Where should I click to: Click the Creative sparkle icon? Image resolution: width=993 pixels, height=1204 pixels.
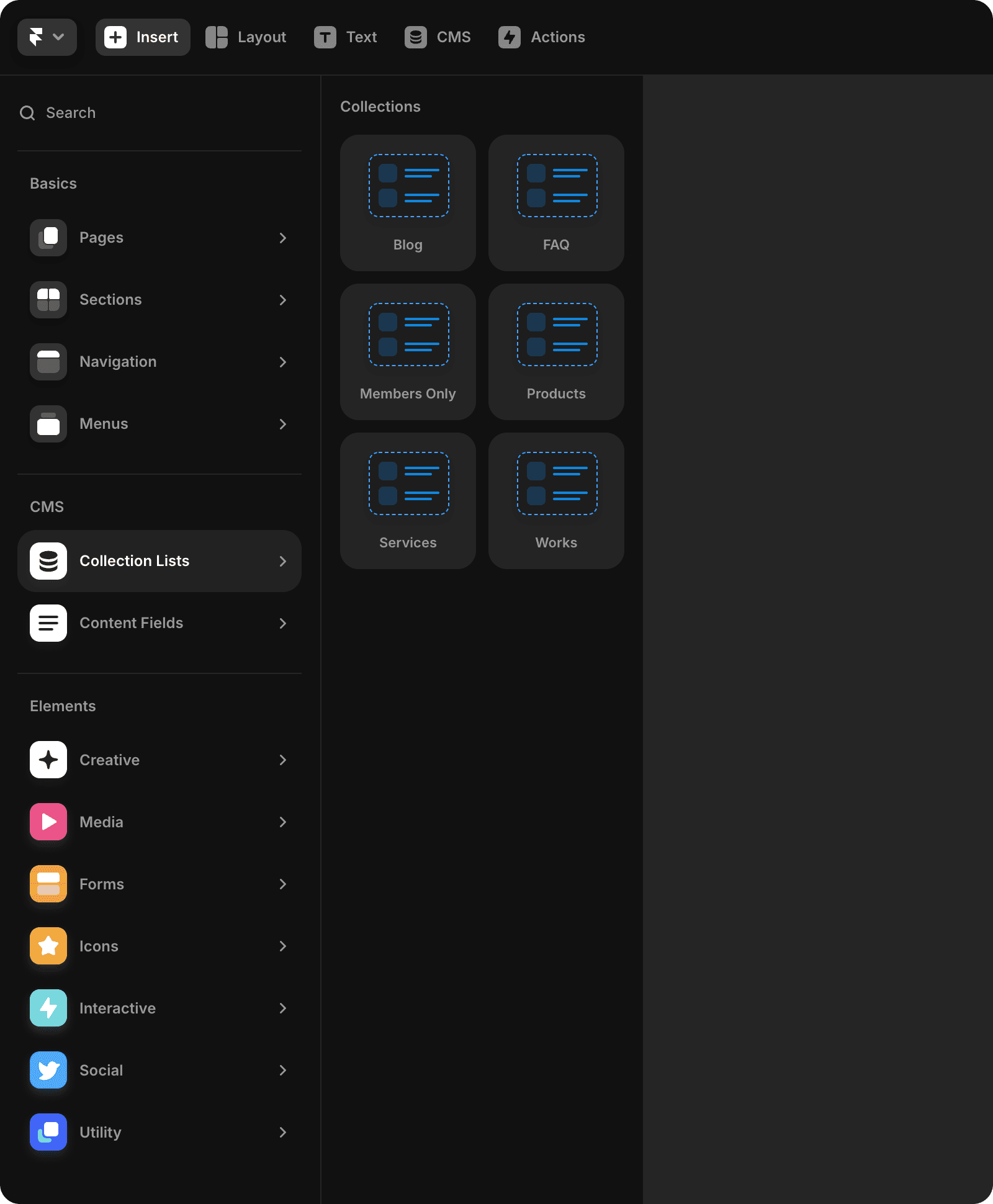[x=48, y=760]
